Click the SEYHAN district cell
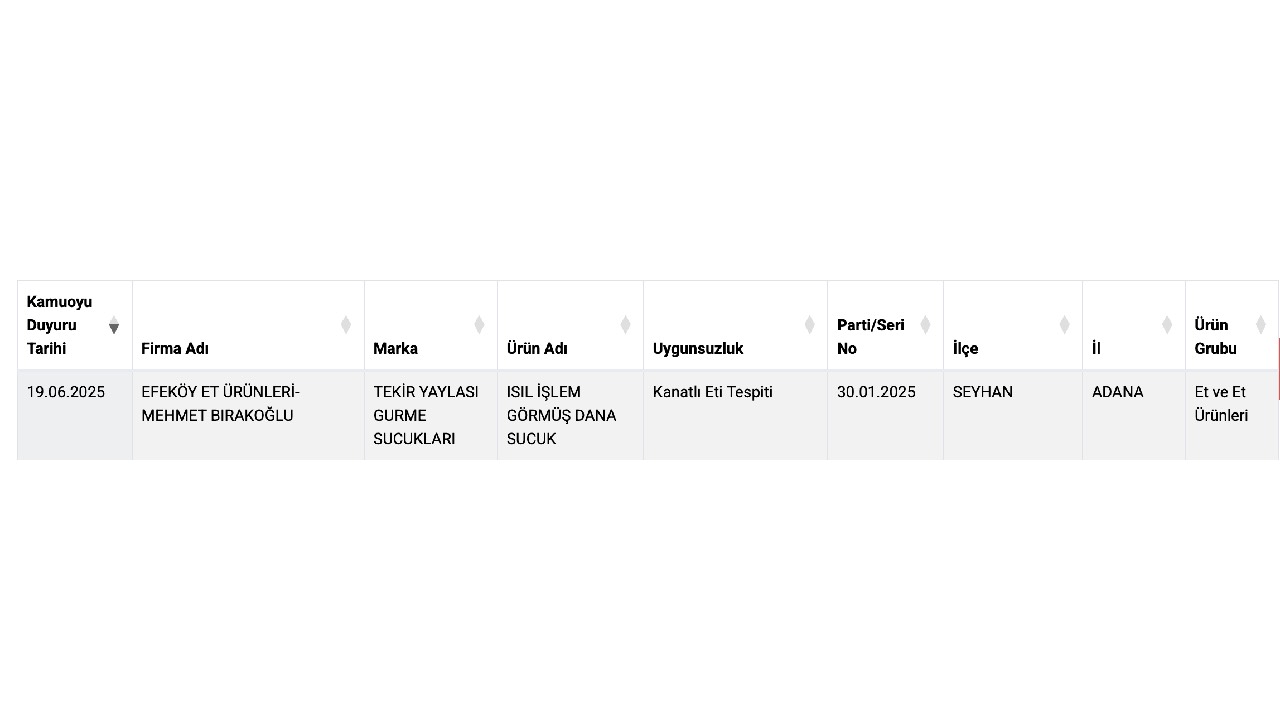 (1013, 415)
